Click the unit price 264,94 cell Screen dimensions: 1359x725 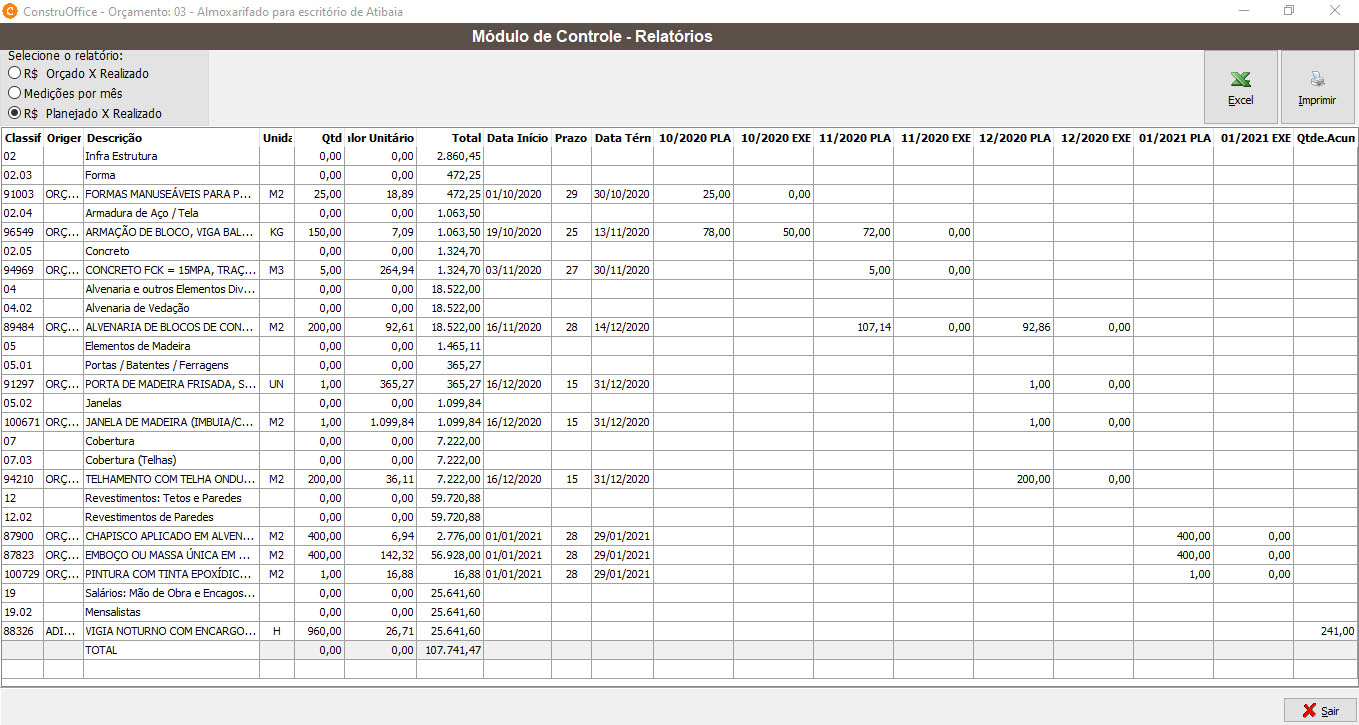pos(380,270)
